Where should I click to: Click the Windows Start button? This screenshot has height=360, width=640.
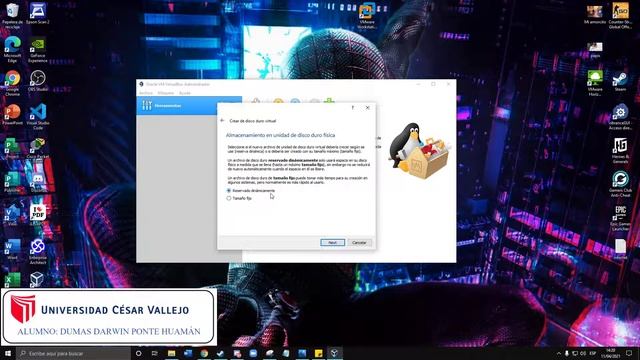pyautogui.click(x=8, y=353)
